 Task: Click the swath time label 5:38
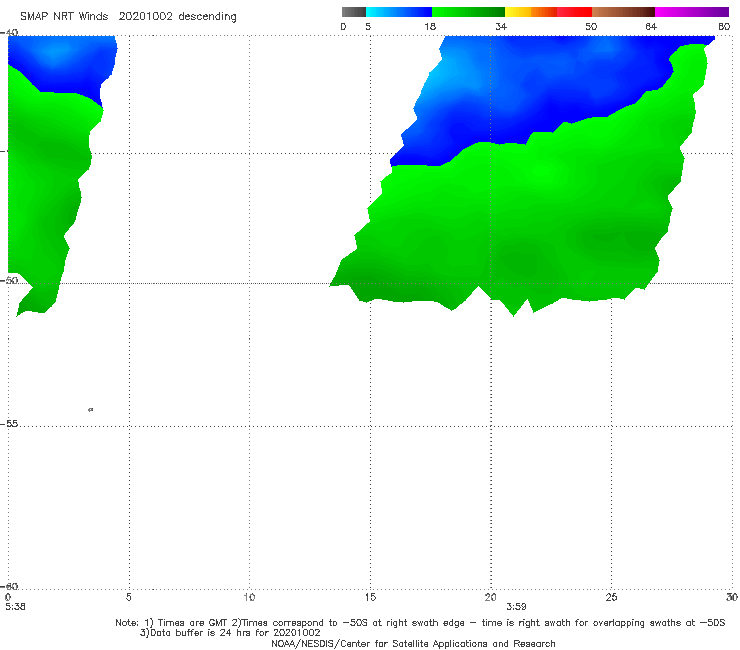[x=15, y=607]
